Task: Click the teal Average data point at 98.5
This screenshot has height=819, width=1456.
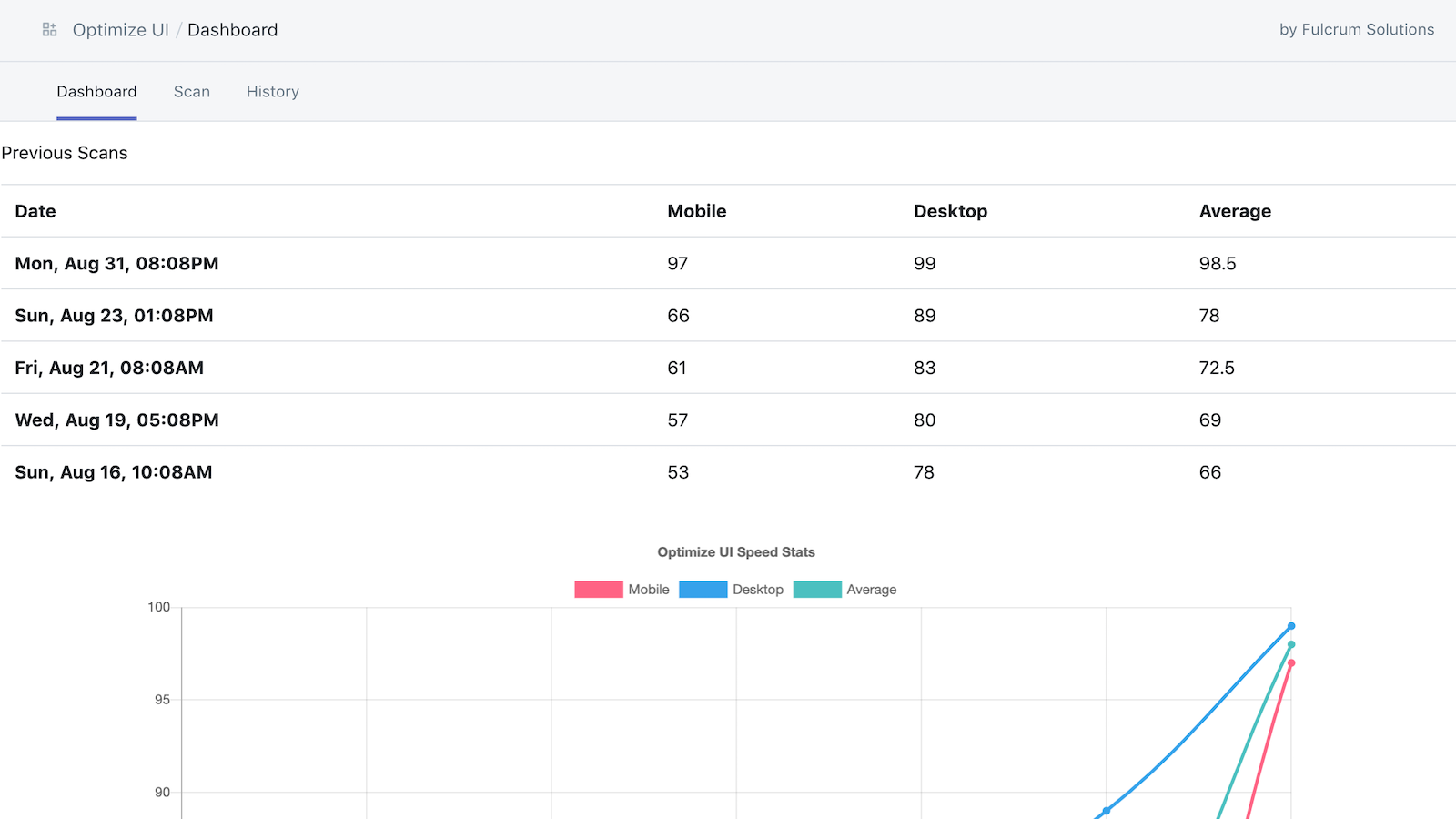Action: click(1290, 644)
